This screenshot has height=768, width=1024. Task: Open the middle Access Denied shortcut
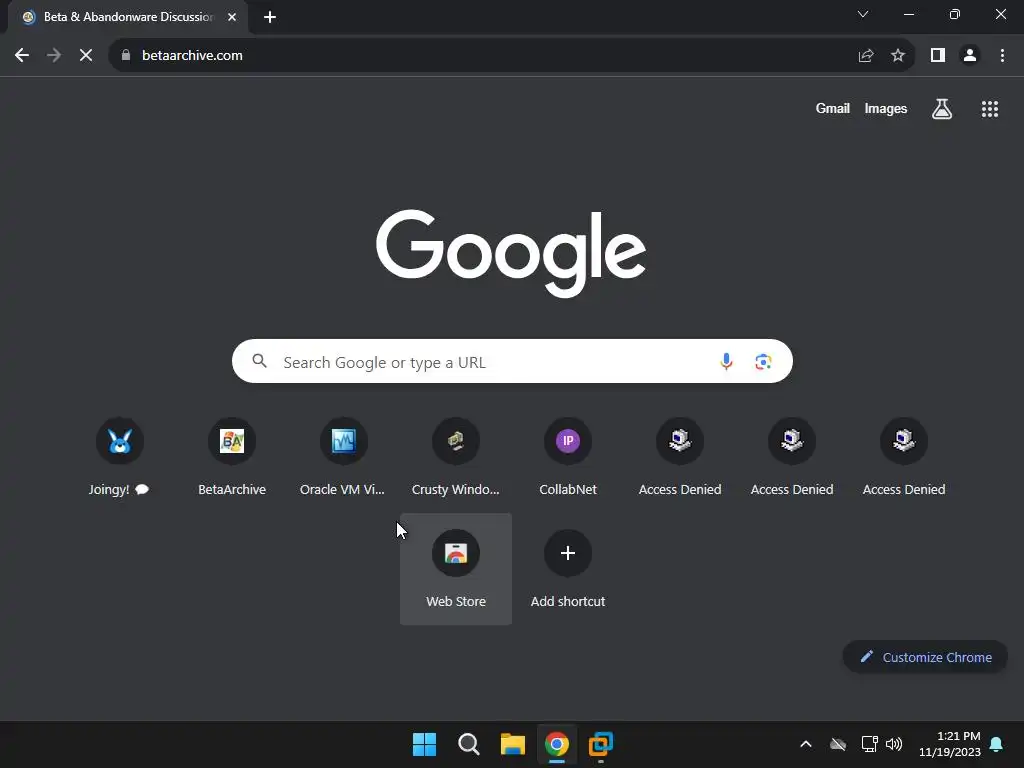coord(792,457)
